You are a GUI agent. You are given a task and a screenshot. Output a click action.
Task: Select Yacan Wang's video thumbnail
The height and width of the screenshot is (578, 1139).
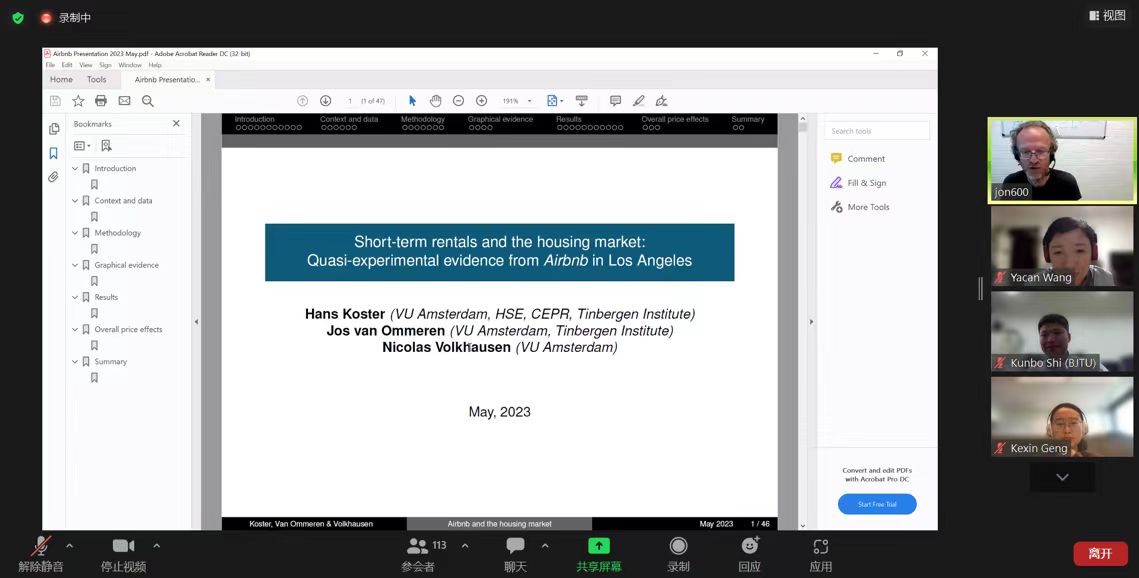coord(1062,246)
